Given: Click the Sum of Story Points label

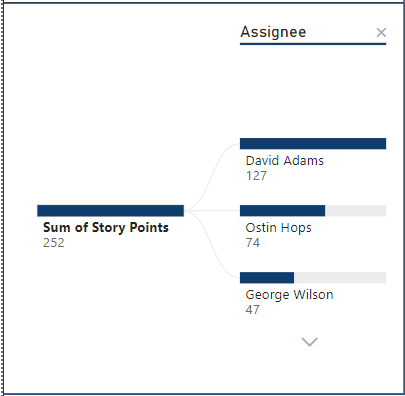Looking at the screenshot, I should point(106,228).
